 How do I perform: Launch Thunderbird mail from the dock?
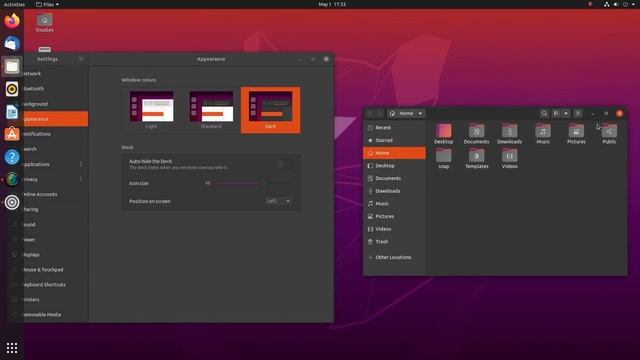(12, 43)
